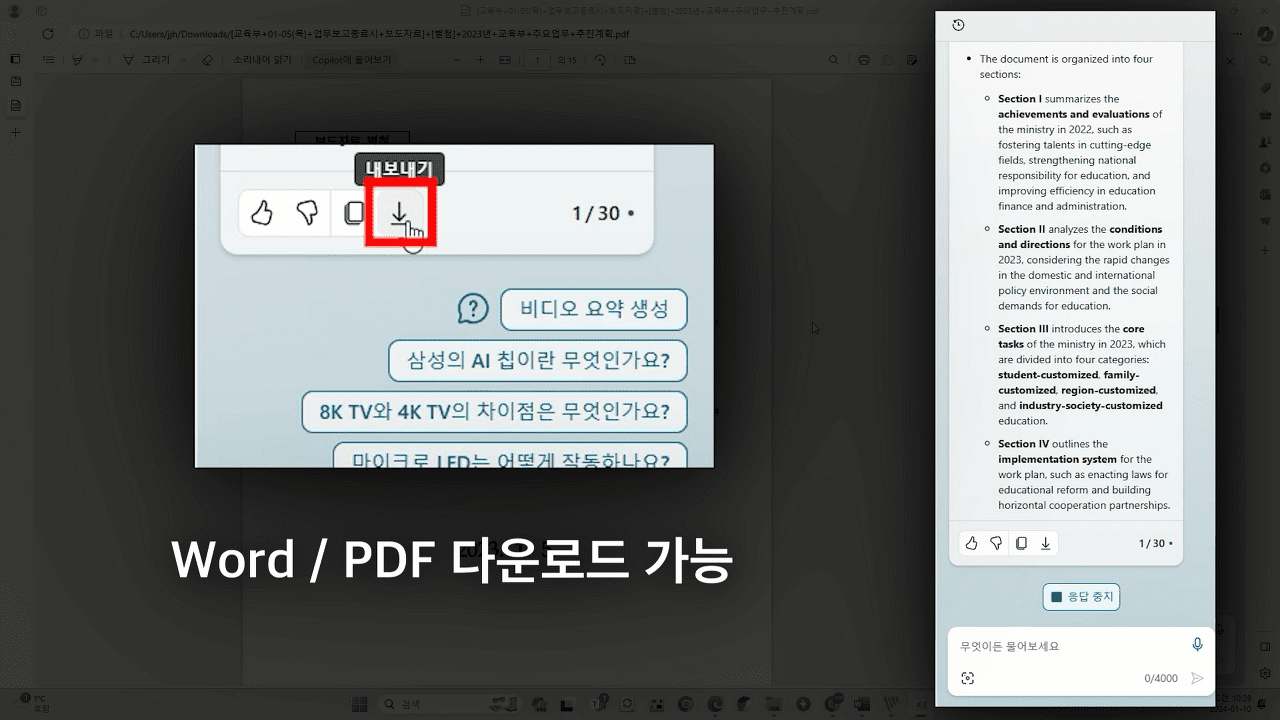Dislike the Copilot response with thumbs down
This screenshot has width=1280, height=720.
(996, 543)
